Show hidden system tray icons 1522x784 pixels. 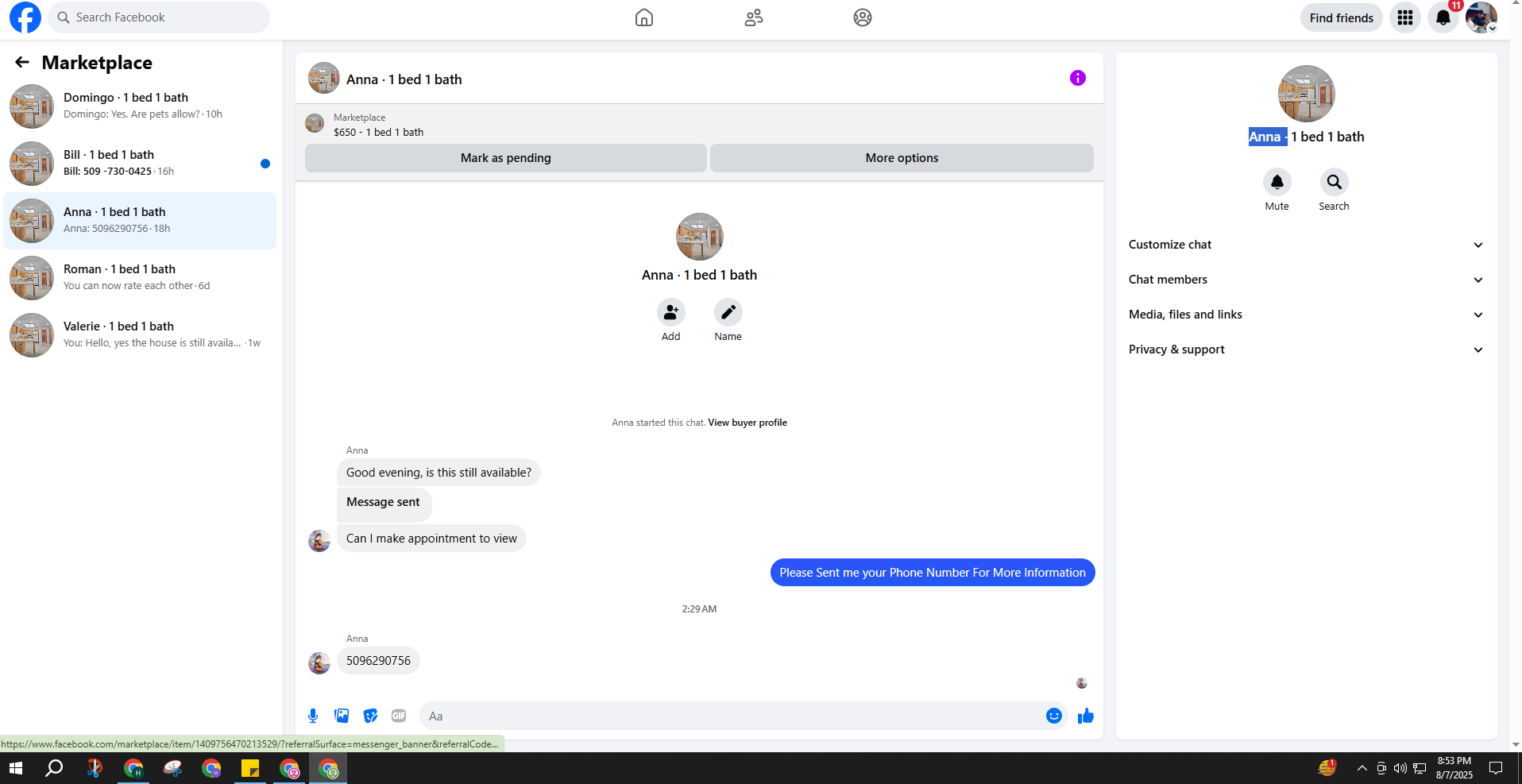[x=1362, y=768]
